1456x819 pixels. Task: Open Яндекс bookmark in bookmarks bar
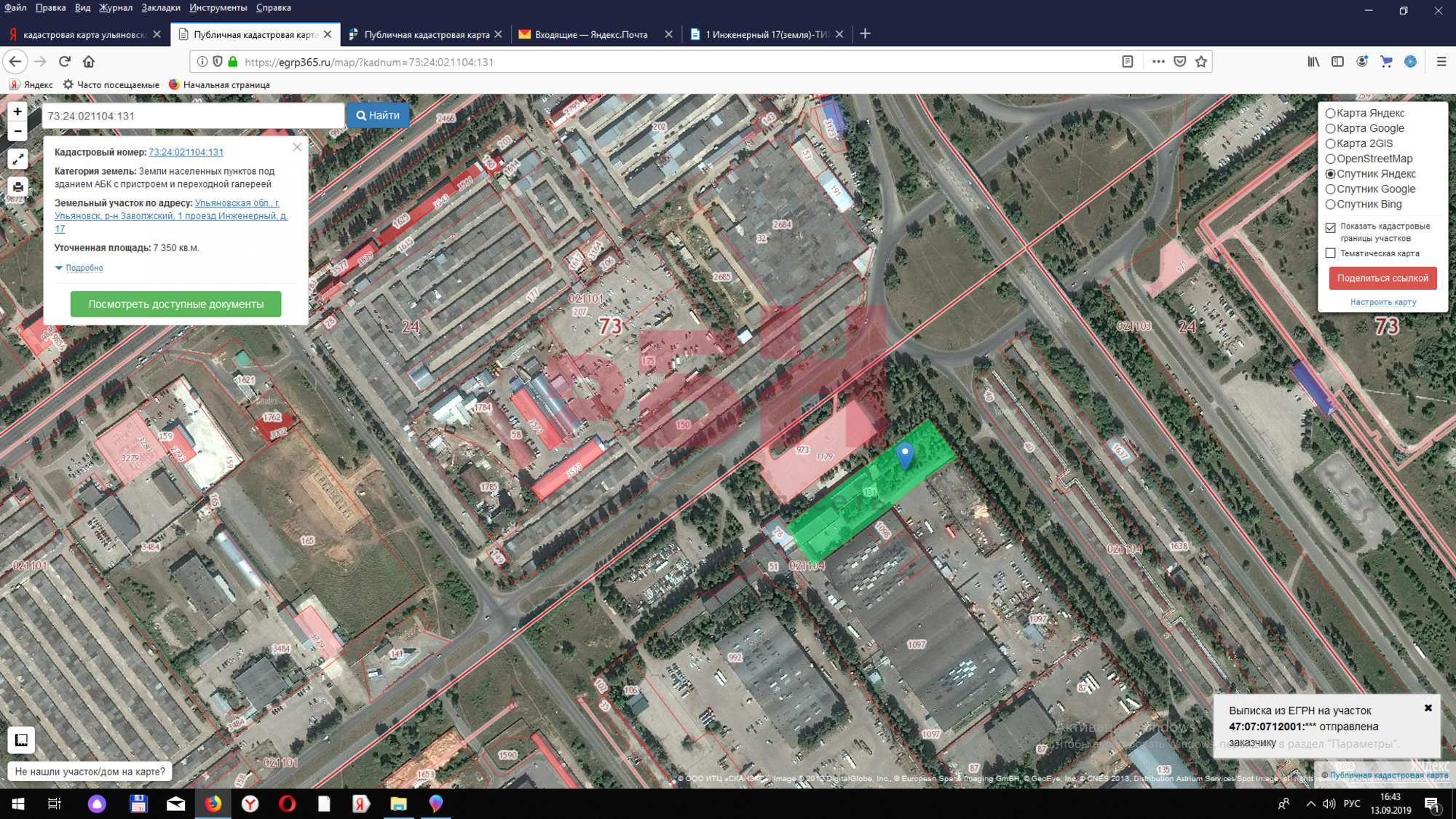31,84
